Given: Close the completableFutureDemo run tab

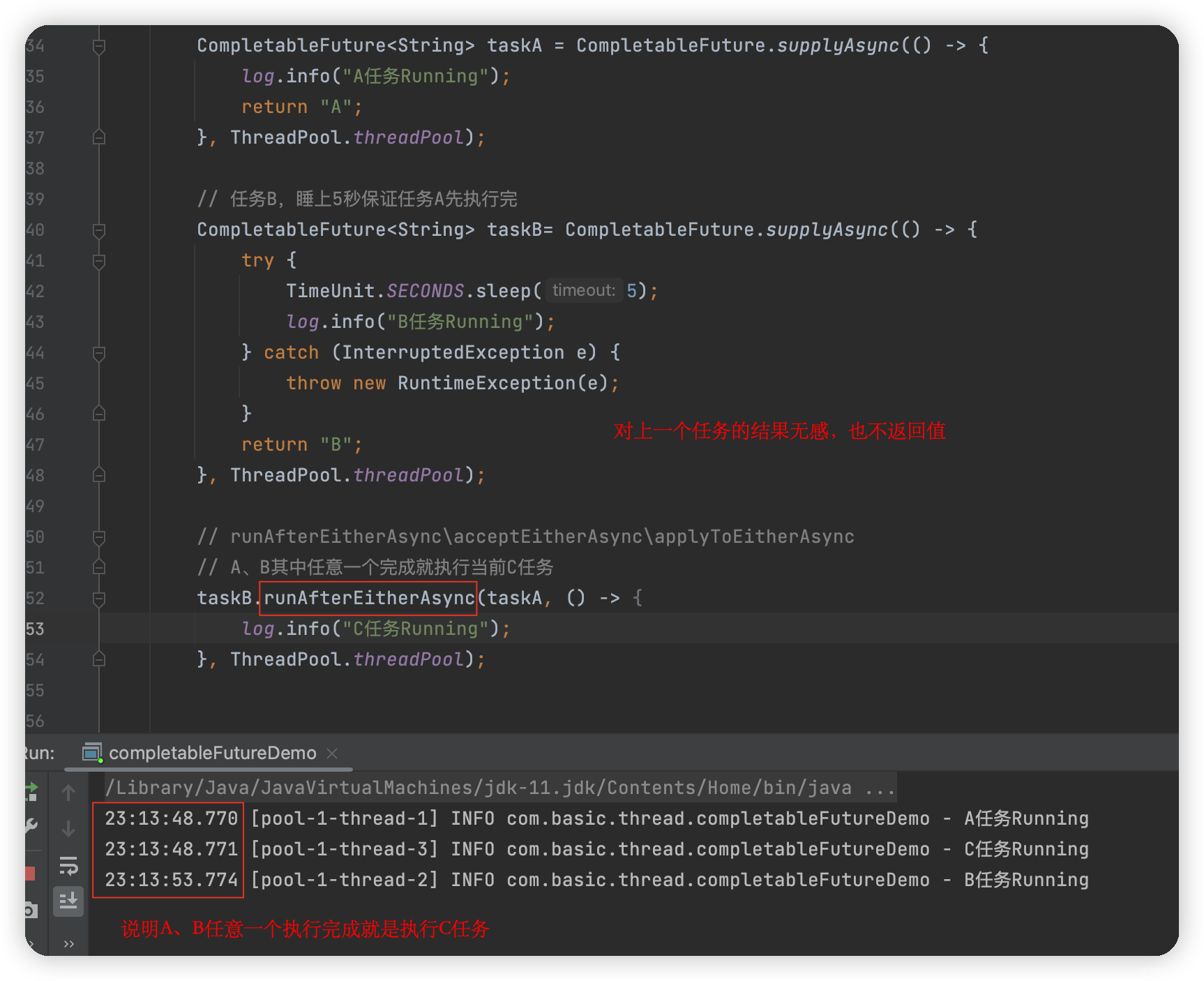Looking at the screenshot, I should tap(332, 753).
